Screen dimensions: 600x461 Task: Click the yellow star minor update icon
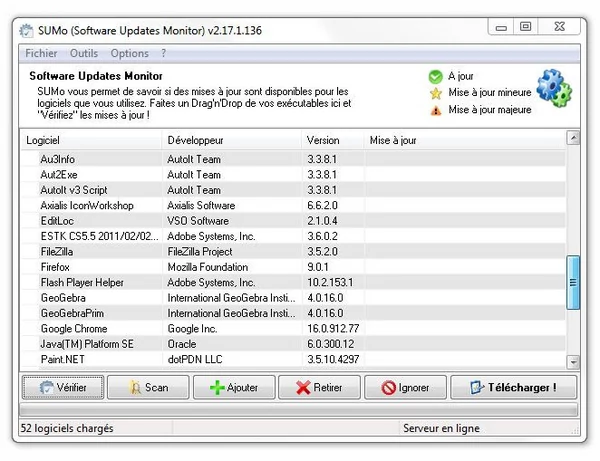coord(435,93)
